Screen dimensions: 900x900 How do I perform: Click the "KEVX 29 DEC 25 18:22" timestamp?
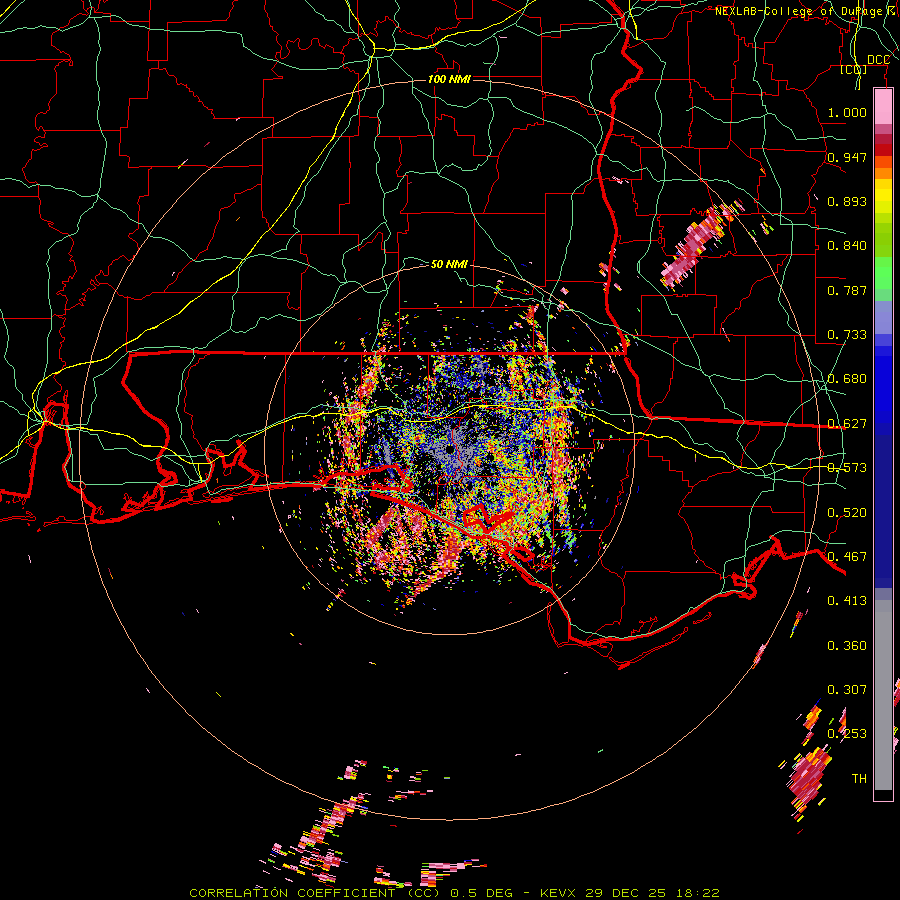[x=630, y=893]
